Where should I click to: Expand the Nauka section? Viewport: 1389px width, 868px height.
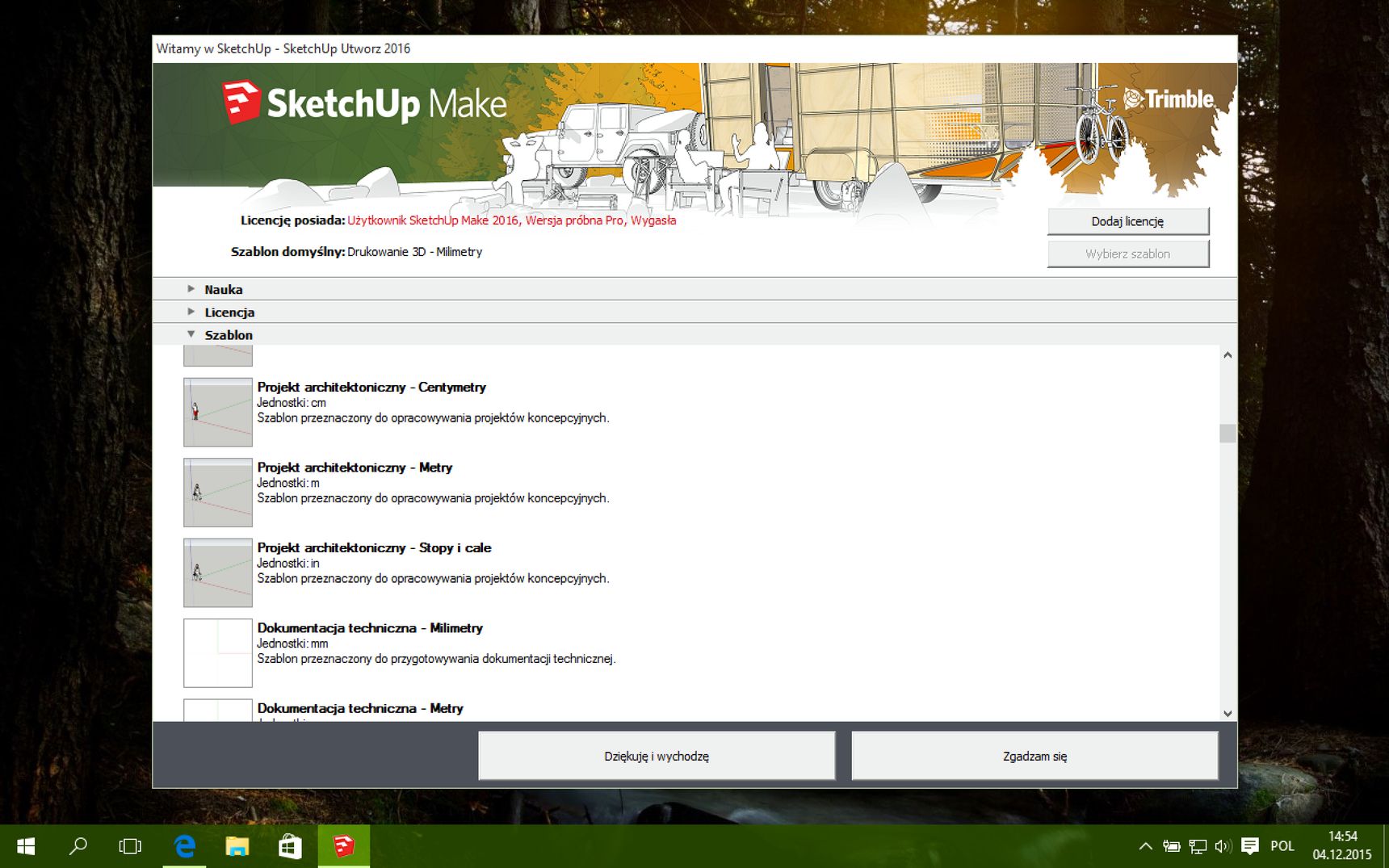pos(694,289)
